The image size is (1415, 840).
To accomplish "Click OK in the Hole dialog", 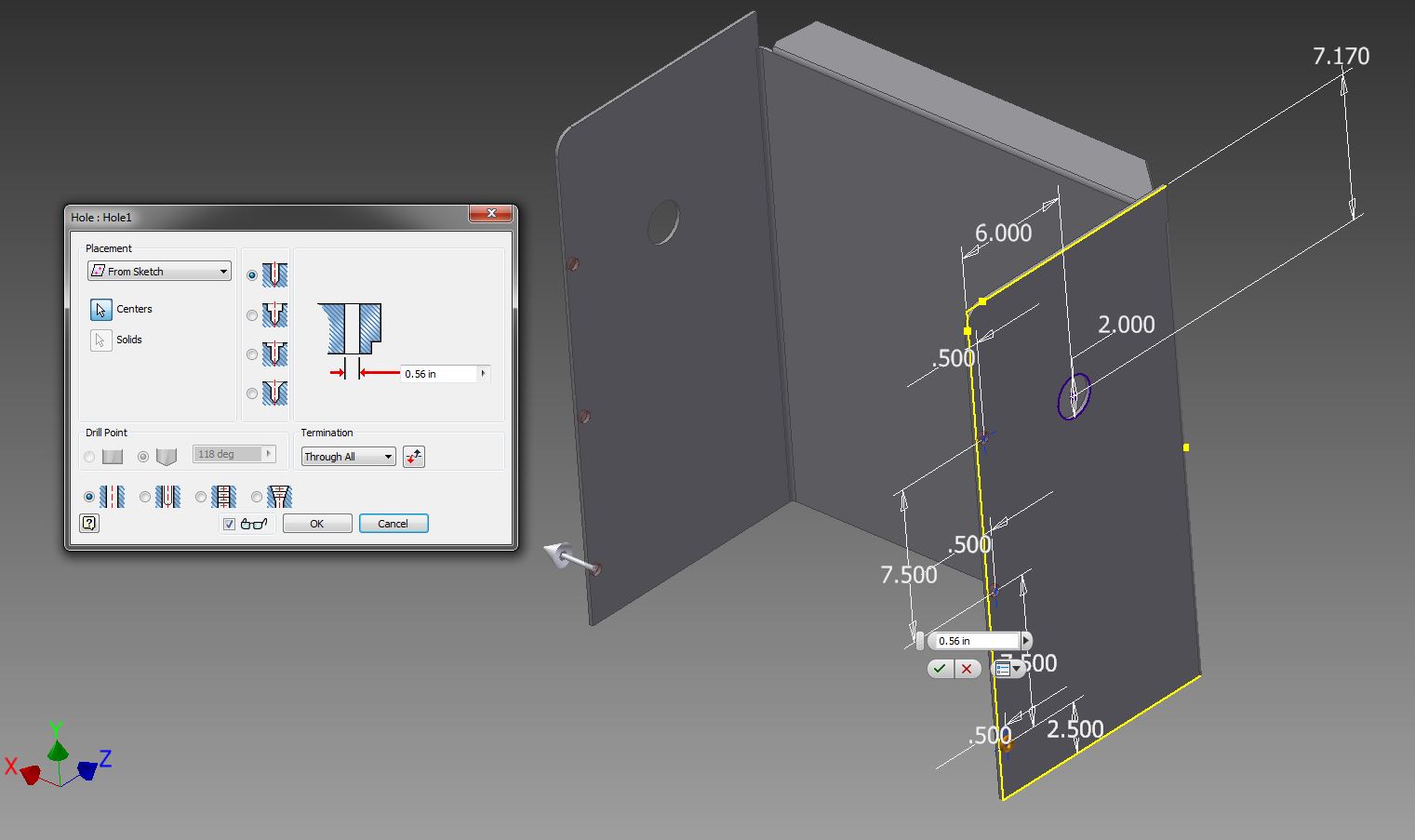I will click(x=317, y=524).
